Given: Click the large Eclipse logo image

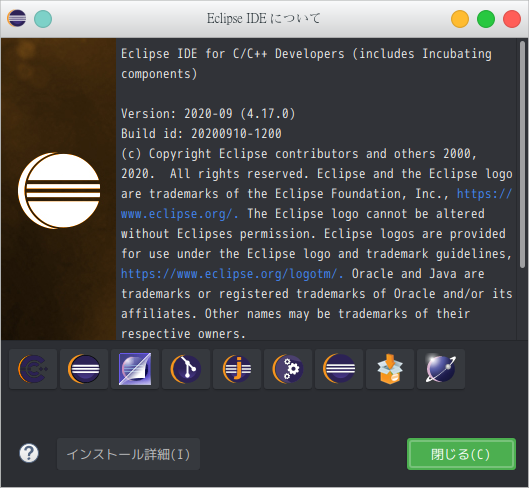Looking at the screenshot, I should 59,191.
